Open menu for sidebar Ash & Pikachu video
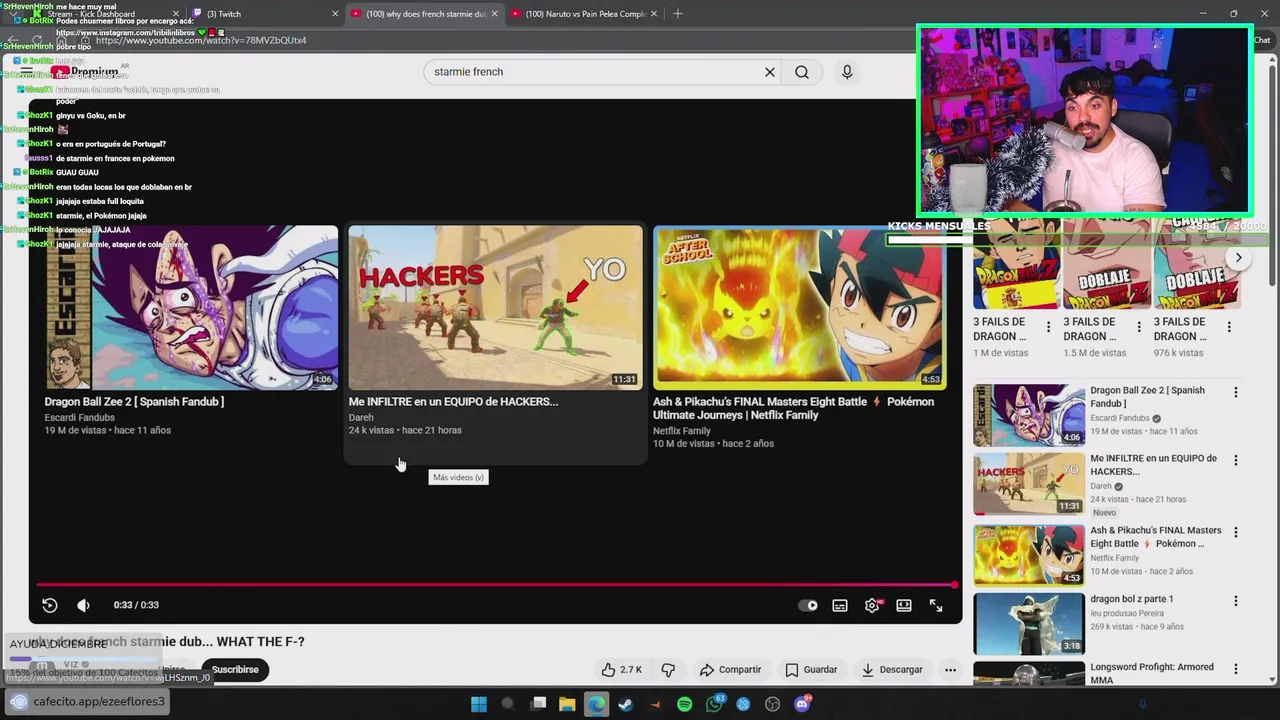The width and height of the screenshot is (1280, 720). (1235, 533)
